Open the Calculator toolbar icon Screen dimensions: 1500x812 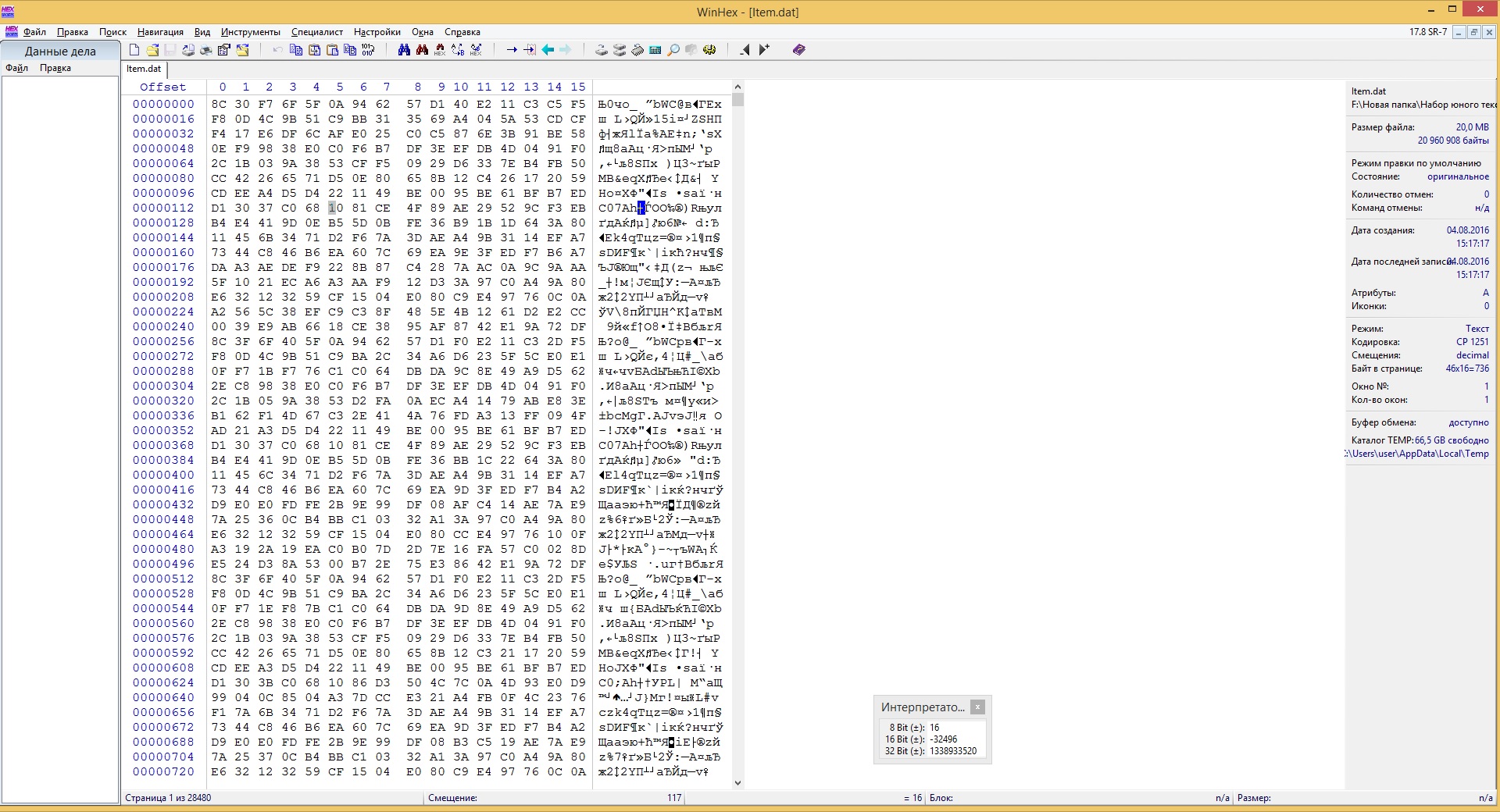point(655,49)
